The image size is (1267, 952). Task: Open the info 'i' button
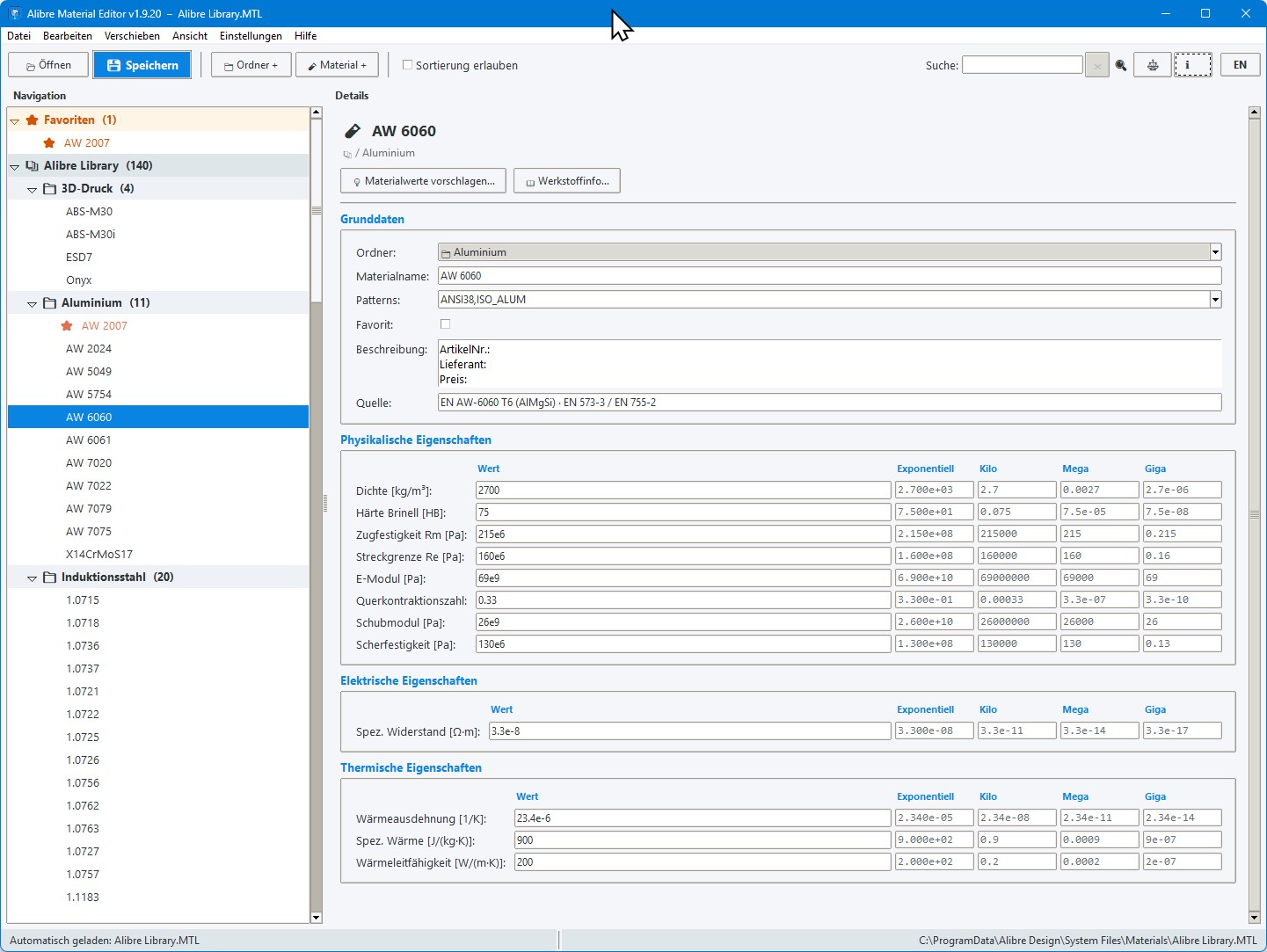1193,65
